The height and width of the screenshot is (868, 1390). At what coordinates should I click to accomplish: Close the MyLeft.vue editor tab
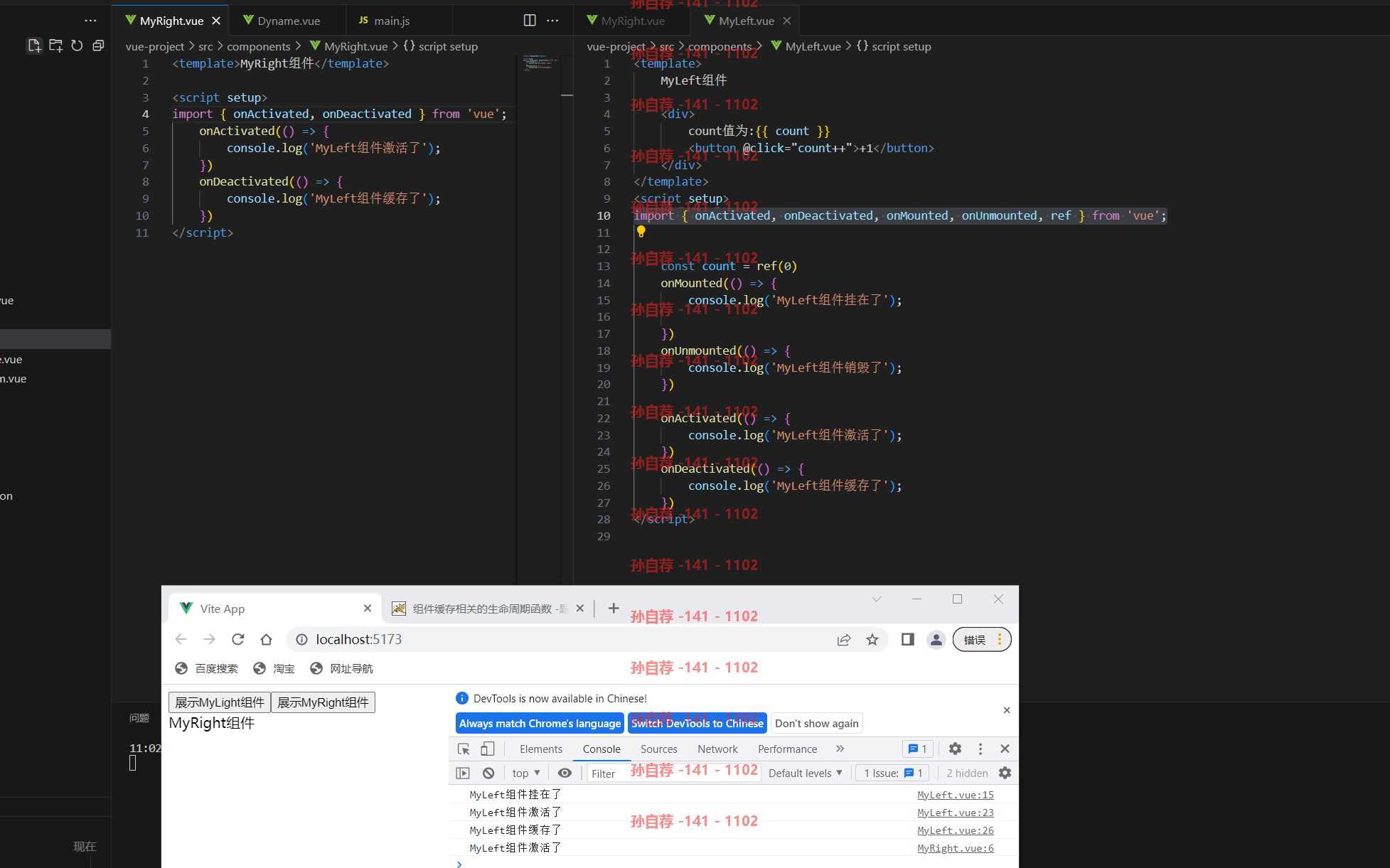(786, 21)
